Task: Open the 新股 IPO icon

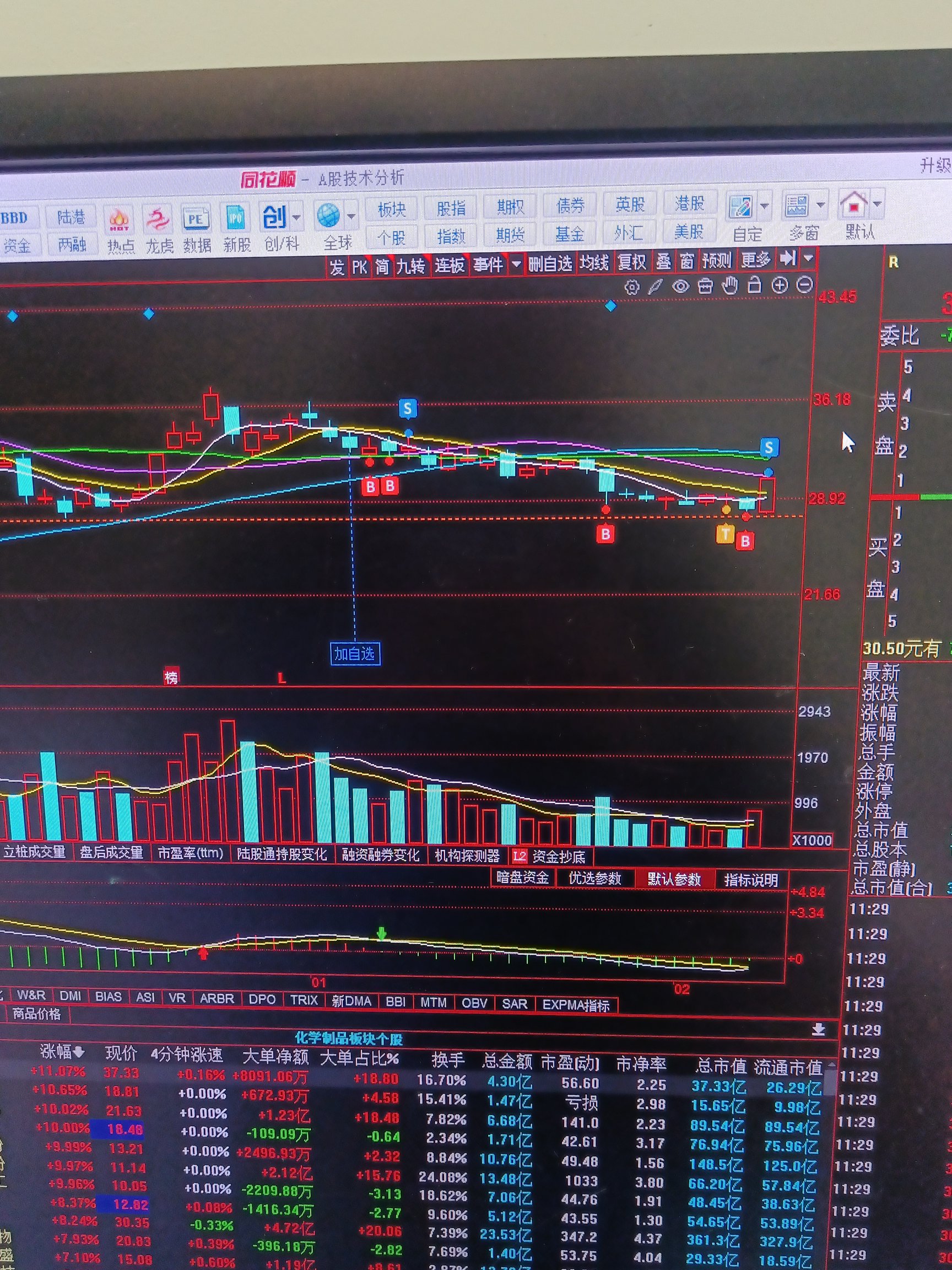Action: pyautogui.click(x=236, y=219)
